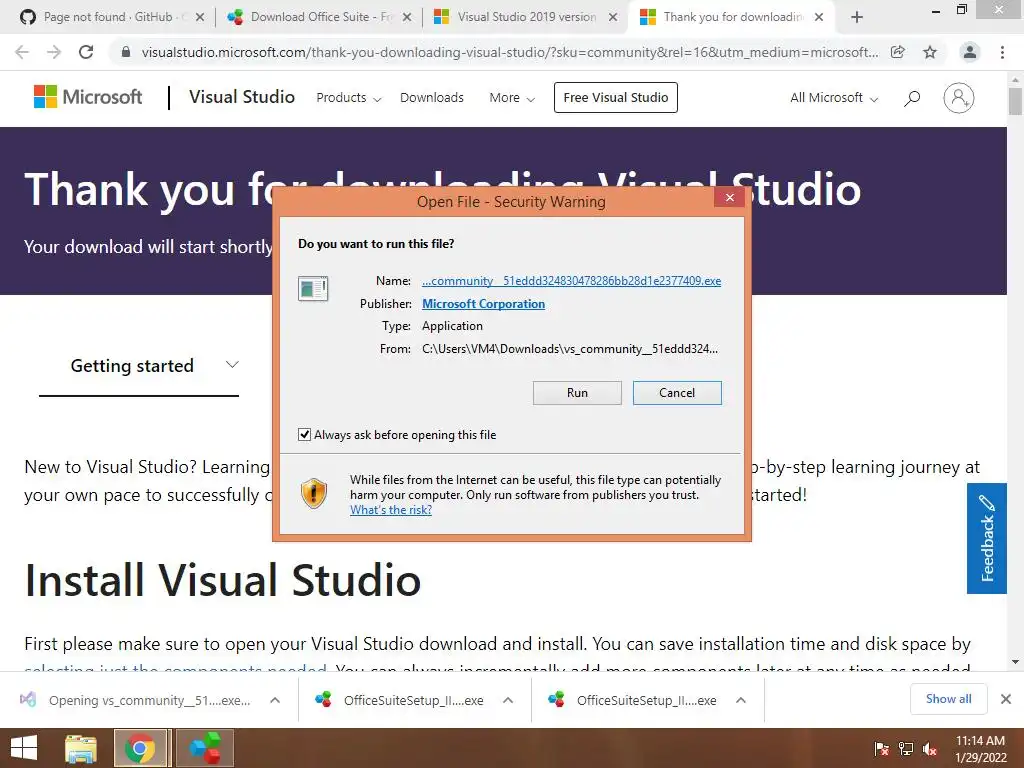This screenshot has width=1024, height=768.
Task: Open the clock showing 11:14 AM
Action: click(980, 749)
